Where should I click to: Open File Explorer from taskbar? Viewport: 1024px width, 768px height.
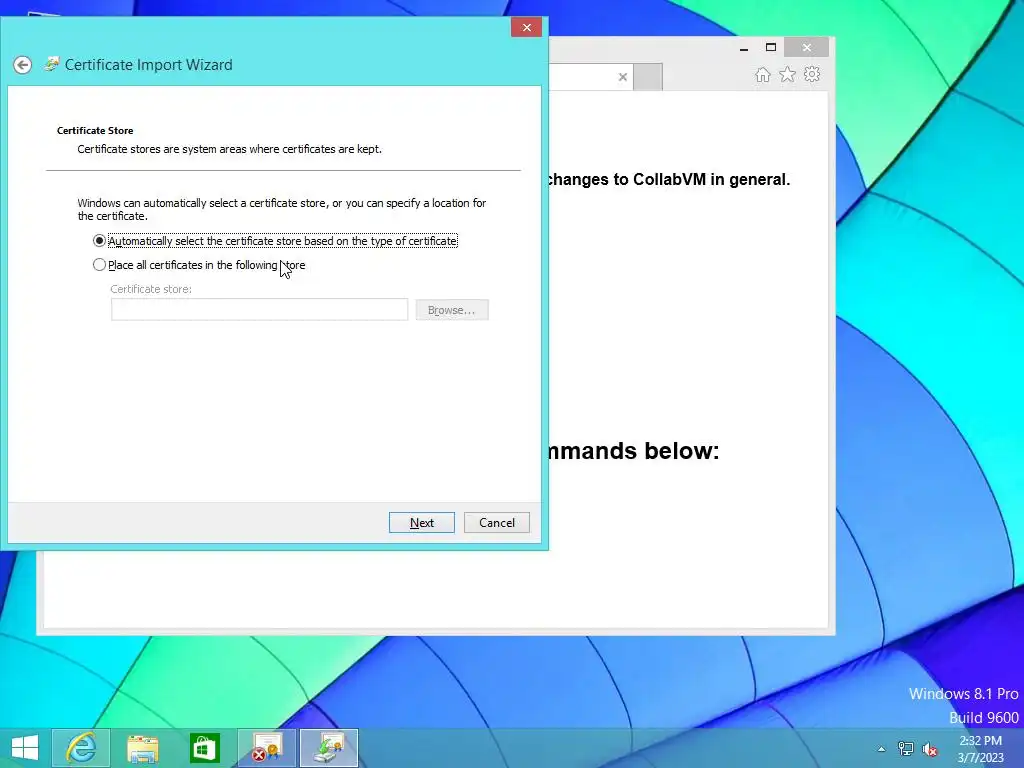point(142,748)
